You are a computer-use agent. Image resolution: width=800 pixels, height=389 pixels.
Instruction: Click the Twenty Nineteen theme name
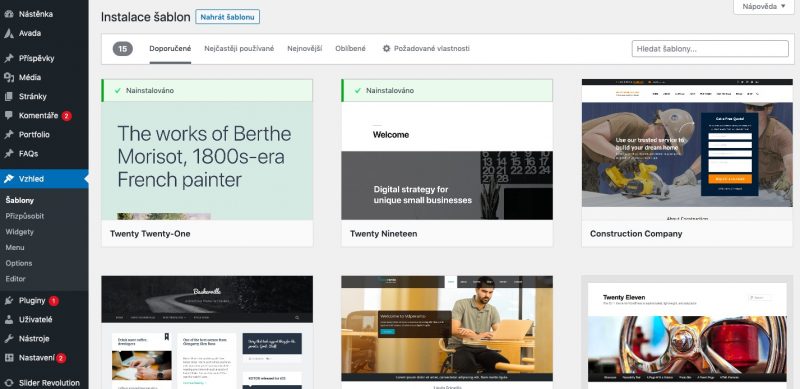[383, 234]
